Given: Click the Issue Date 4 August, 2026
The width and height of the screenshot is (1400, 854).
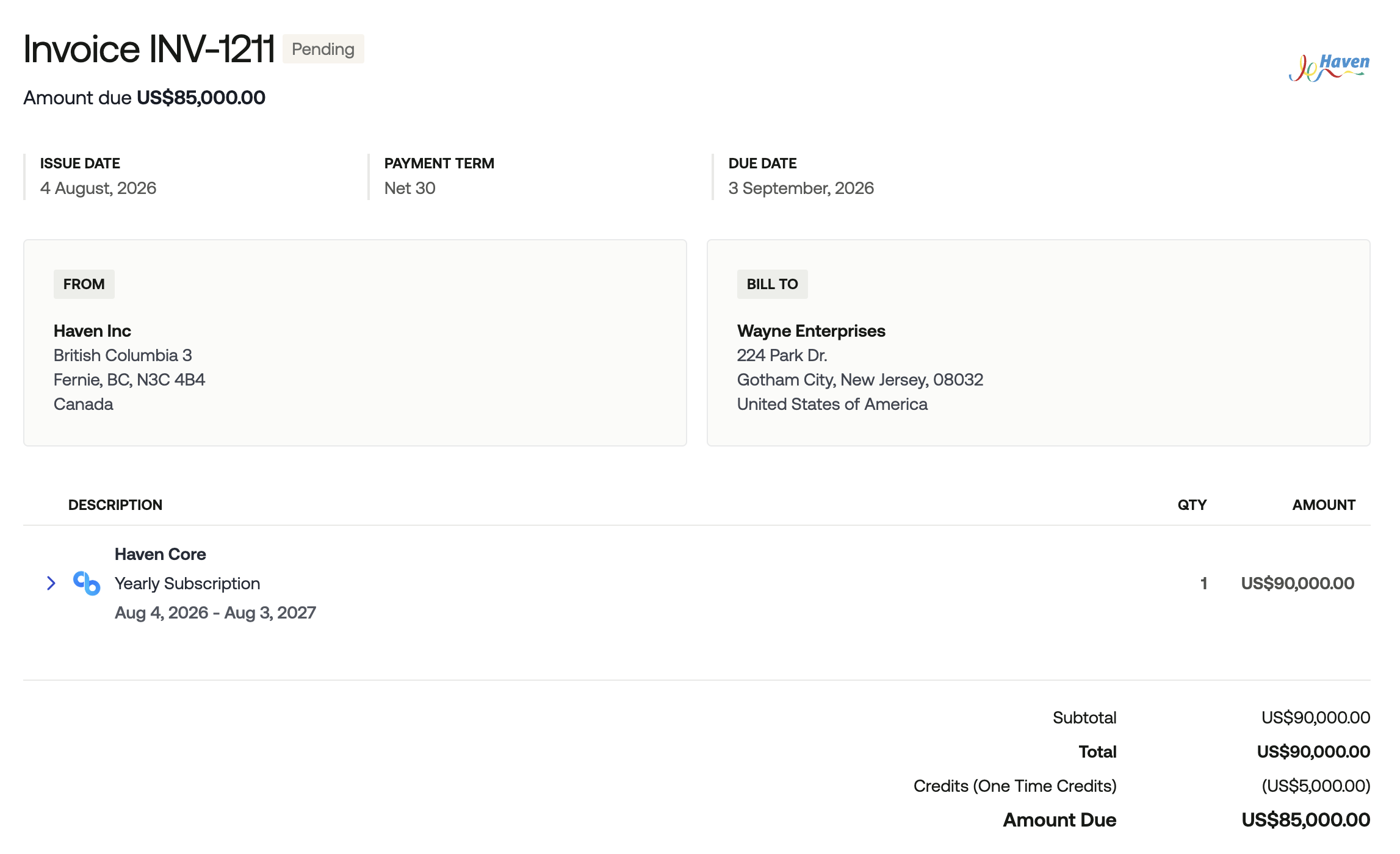Looking at the screenshot, I should pos(98,188).
